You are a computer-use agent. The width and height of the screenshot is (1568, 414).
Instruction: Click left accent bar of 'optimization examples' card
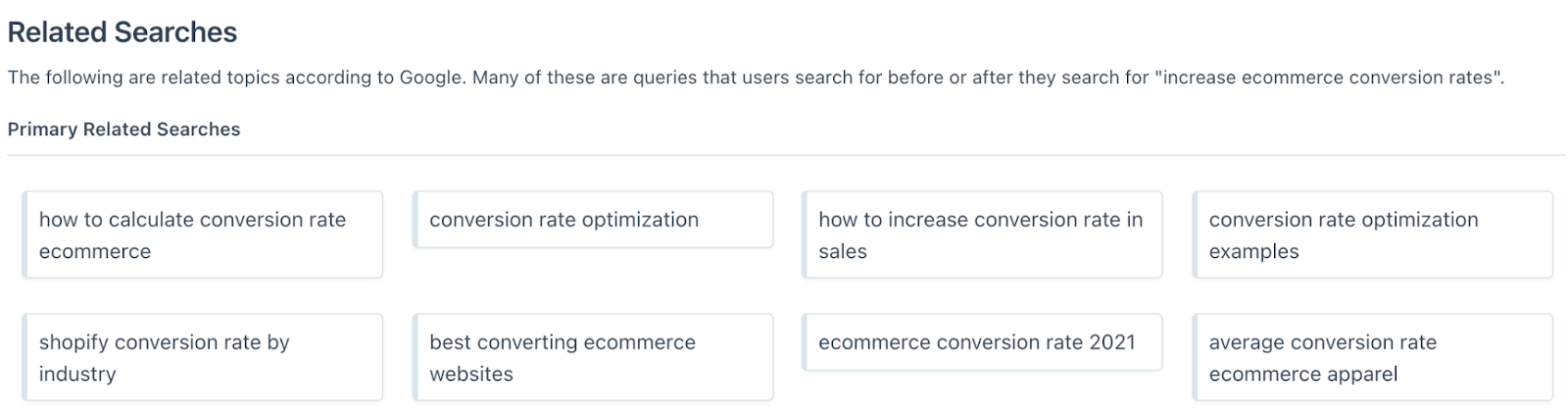click(1195, 234)
